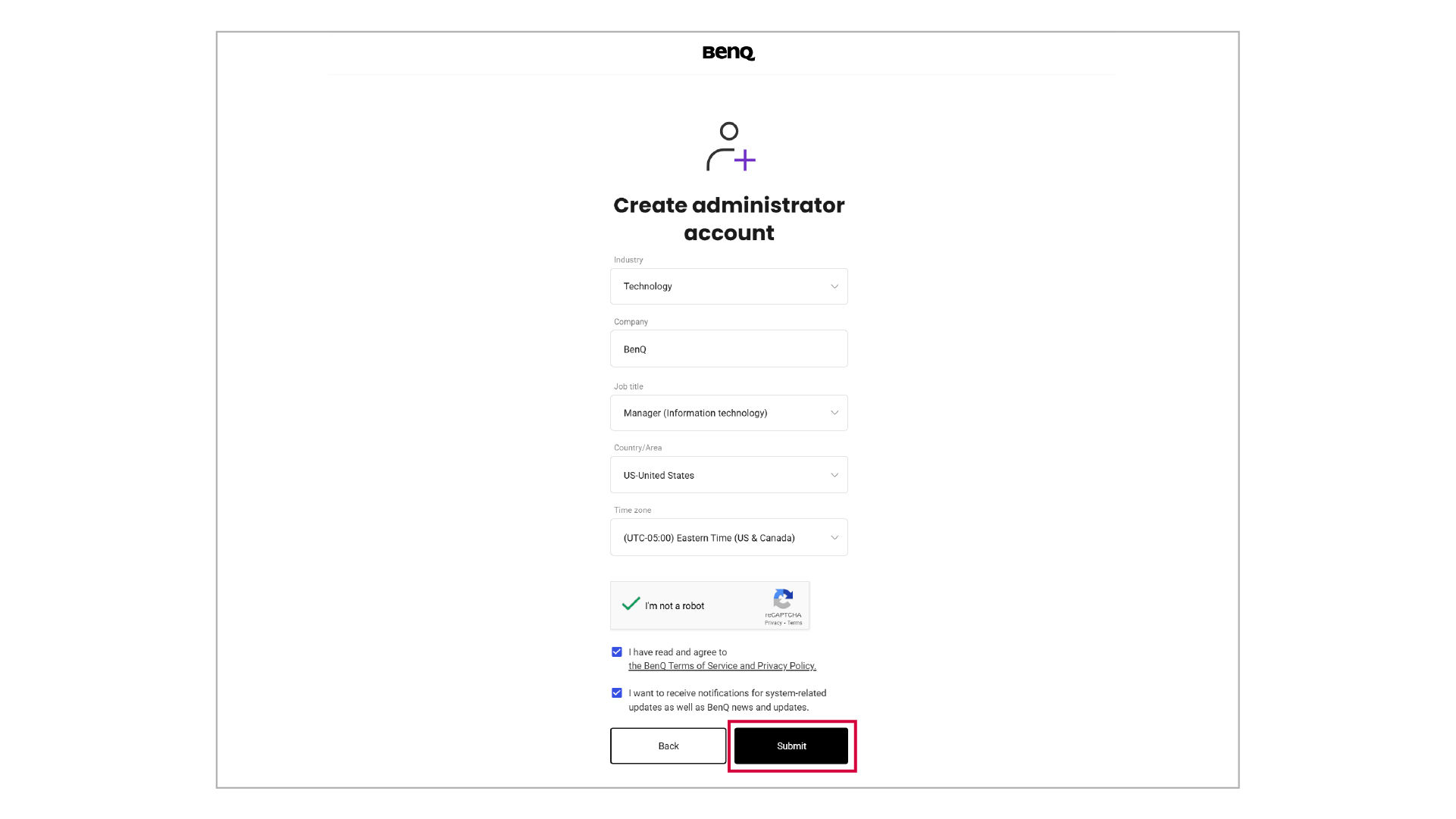The width and height of the screenshot is (1456, 819).
Task: Click the Company input field
Action: pyautogui.click(x=728, y=349)
